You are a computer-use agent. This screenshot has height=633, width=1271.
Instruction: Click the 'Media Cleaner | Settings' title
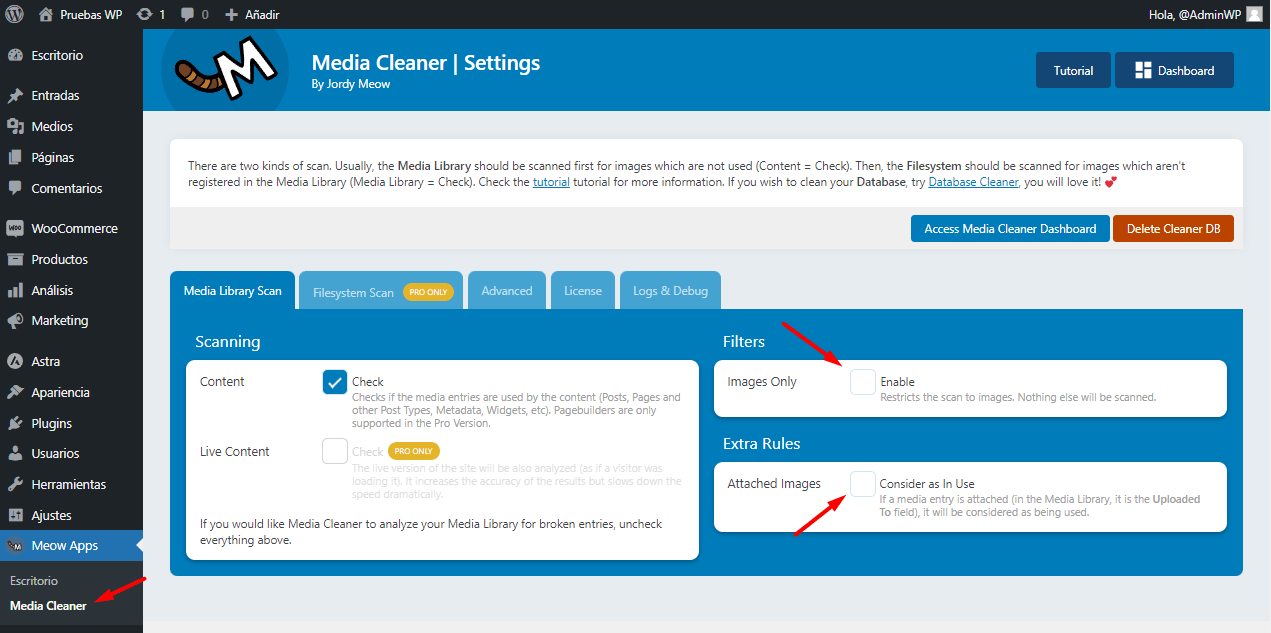pyautogui.click(x=426, y=62)
